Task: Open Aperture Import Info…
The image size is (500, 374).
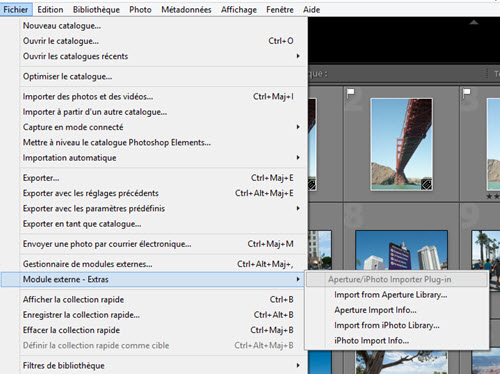Action: pos(397,310)
